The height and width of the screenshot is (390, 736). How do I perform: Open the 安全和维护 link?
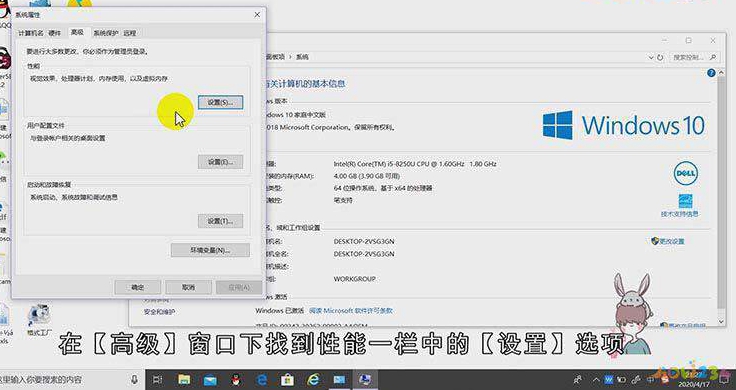pos(159,312)
